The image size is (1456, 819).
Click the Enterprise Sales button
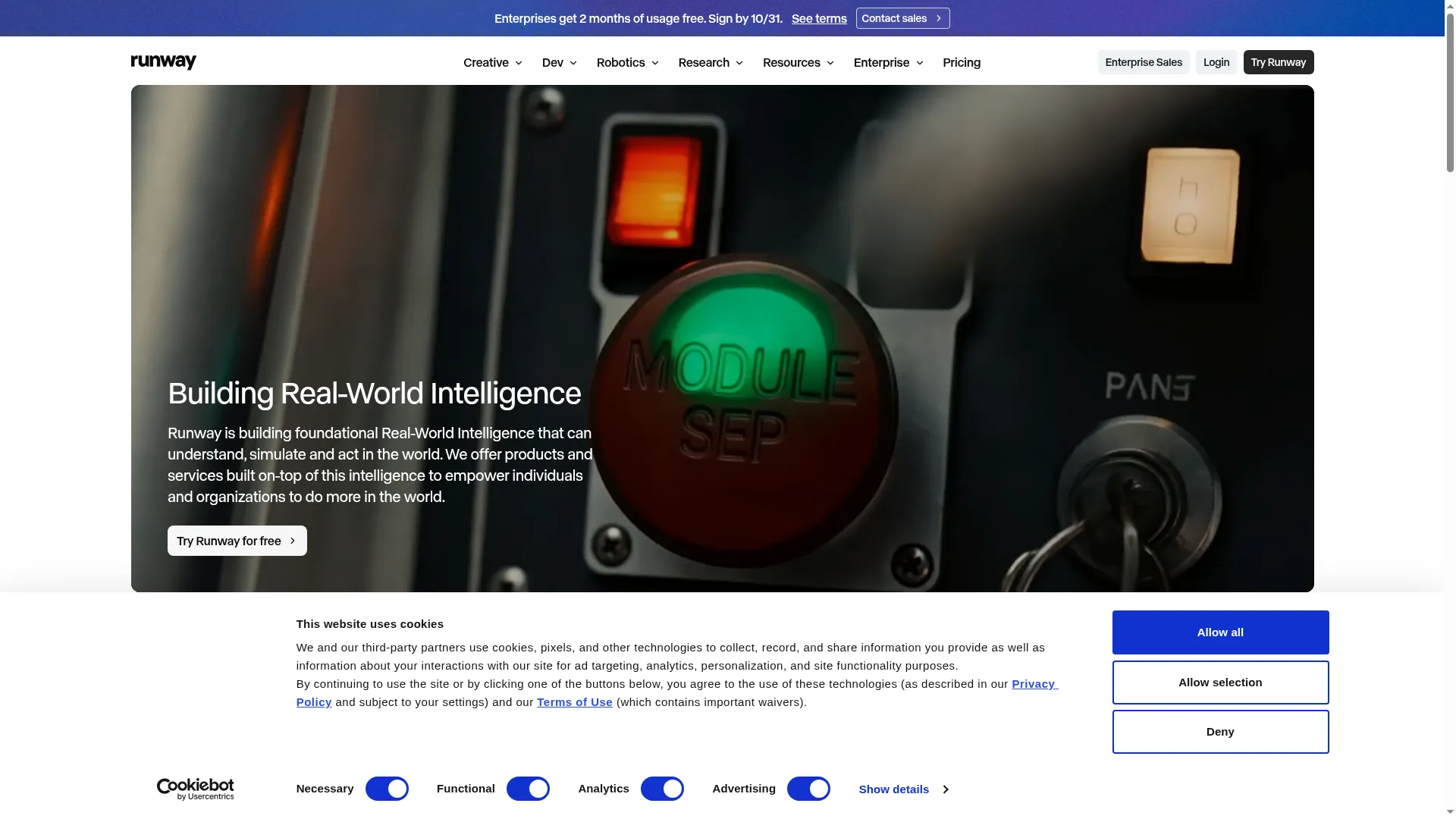[1144, 62]
